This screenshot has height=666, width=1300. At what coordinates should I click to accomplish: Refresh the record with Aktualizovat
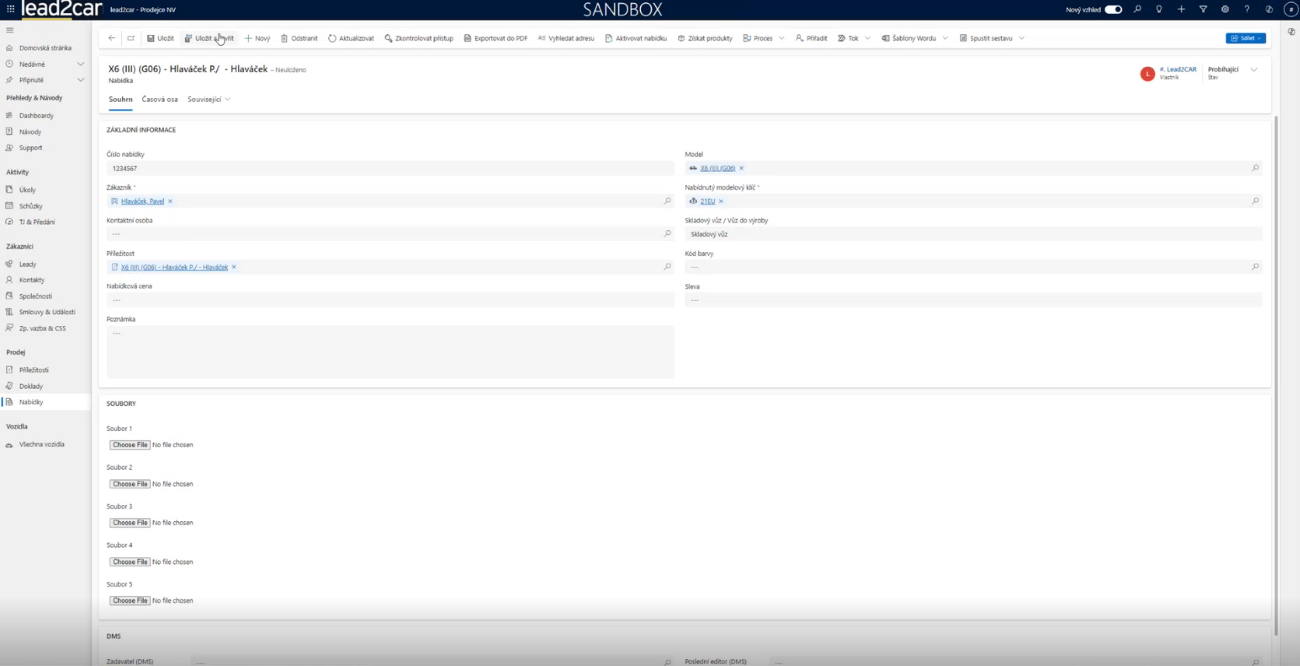351,38
